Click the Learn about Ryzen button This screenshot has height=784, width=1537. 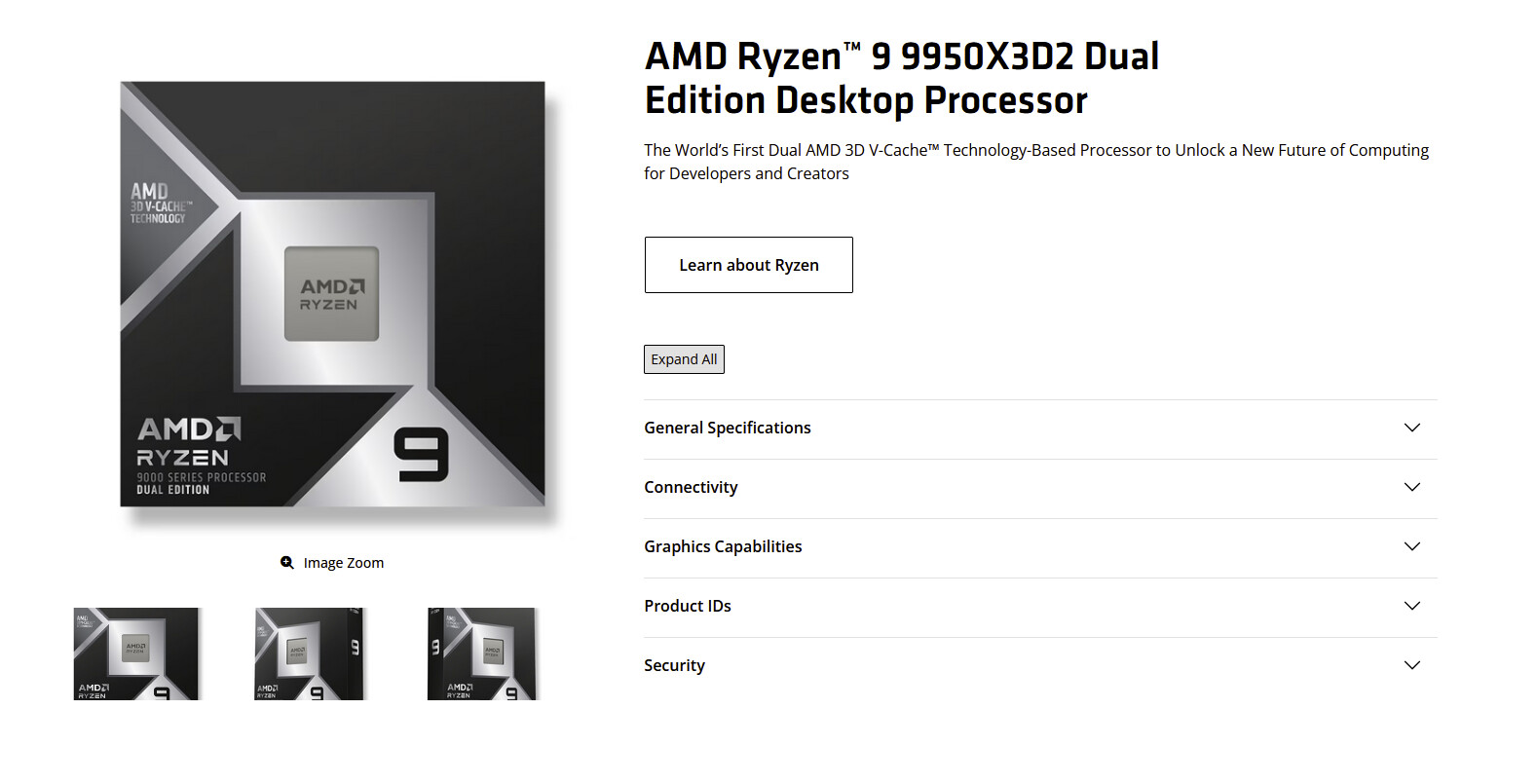click(748, 264)
